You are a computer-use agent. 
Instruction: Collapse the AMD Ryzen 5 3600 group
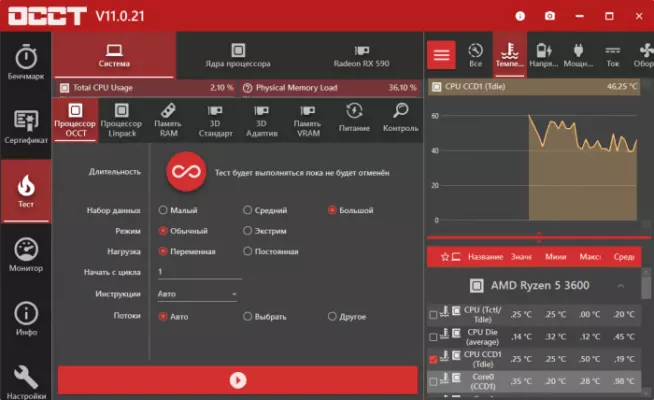[x=620, y=285]
